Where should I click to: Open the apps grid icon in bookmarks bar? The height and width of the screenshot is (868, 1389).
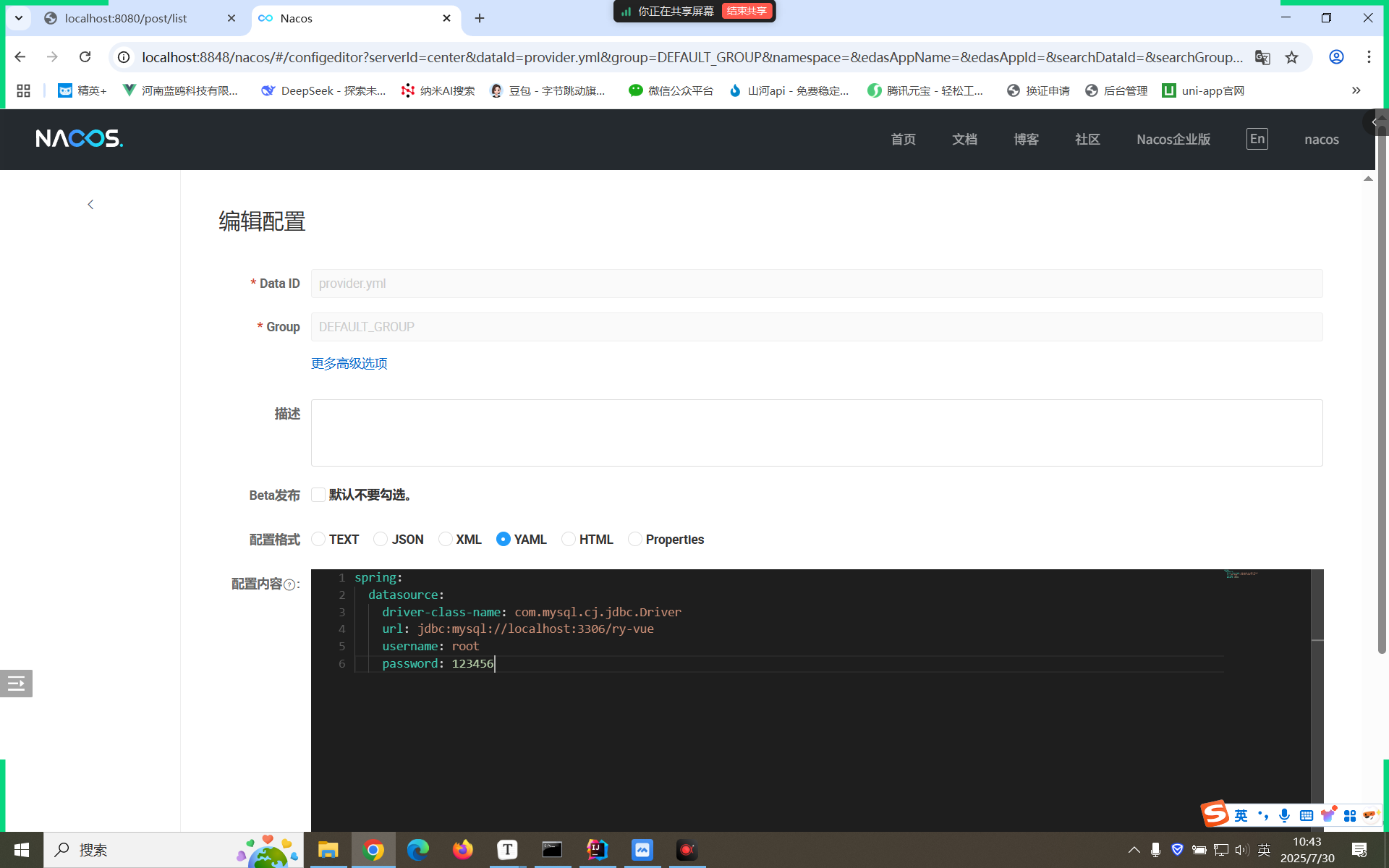click(x=23, y=90)
